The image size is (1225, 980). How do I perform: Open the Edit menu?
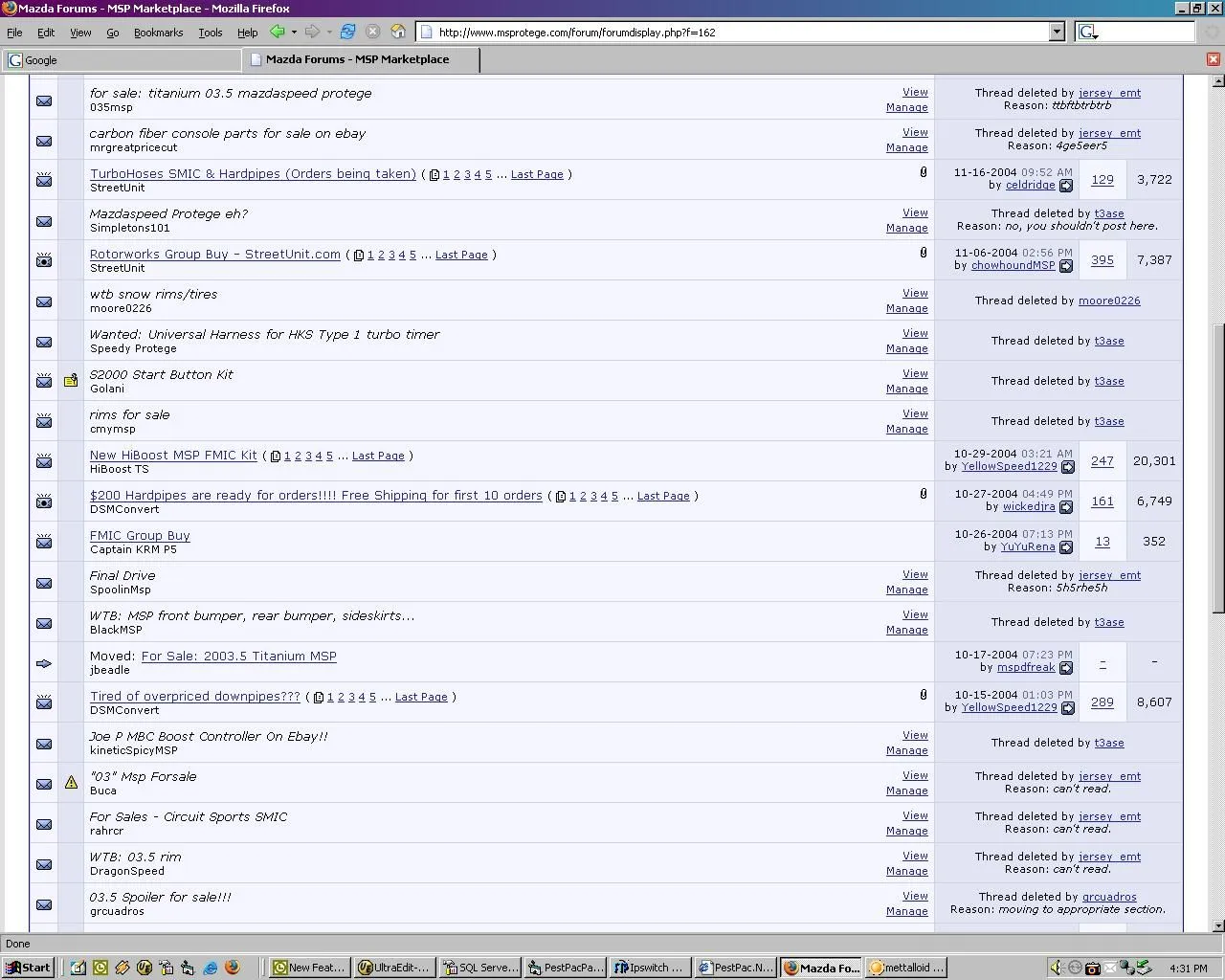click(46, 33)
